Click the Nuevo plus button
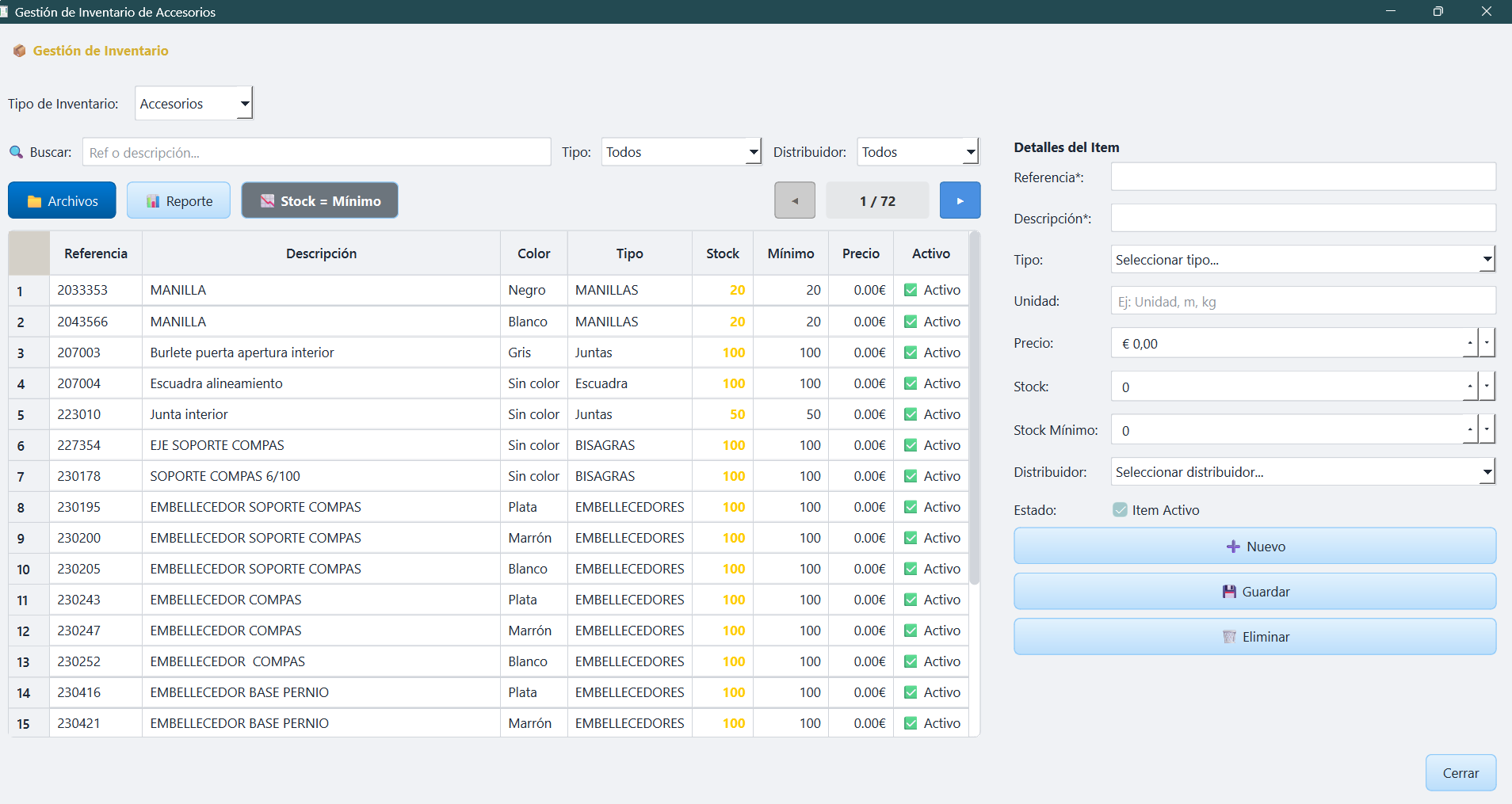 pyautogui.click(x=1254, y=547)
